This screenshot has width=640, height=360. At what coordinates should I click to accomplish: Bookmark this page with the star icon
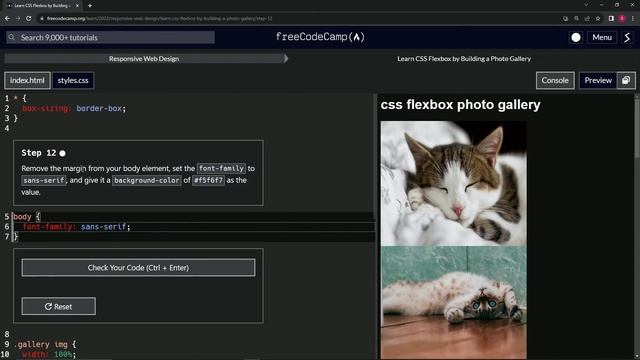point(598,18)
